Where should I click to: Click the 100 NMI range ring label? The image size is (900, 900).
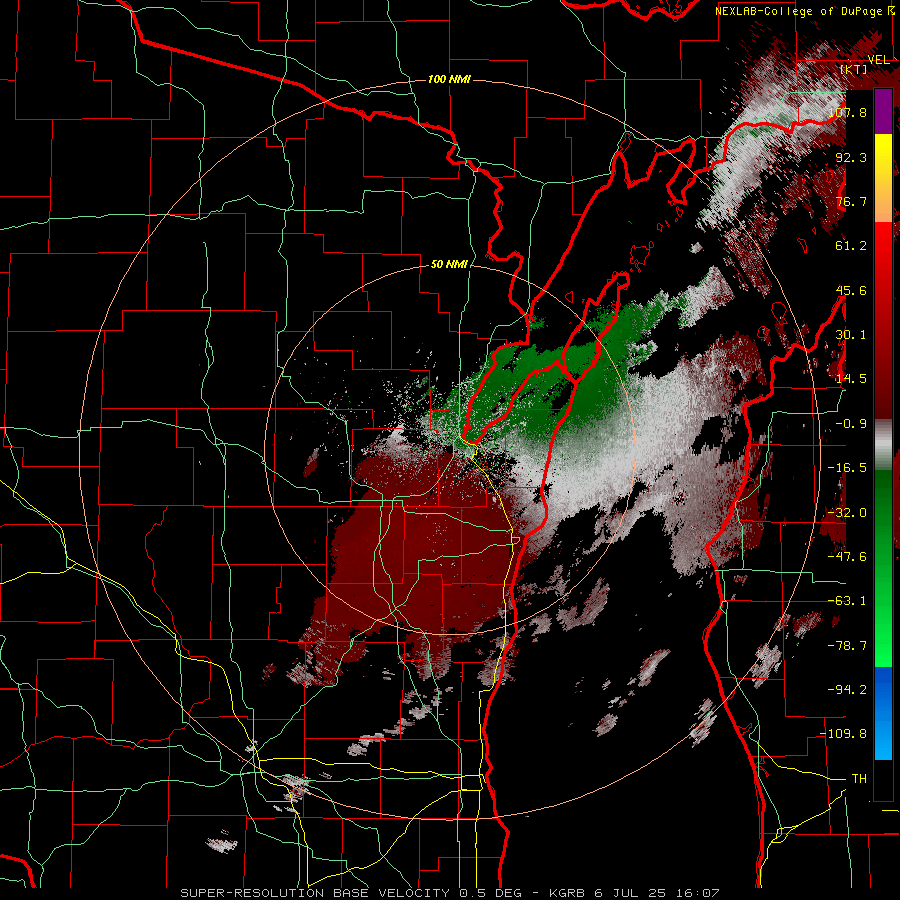449,79
